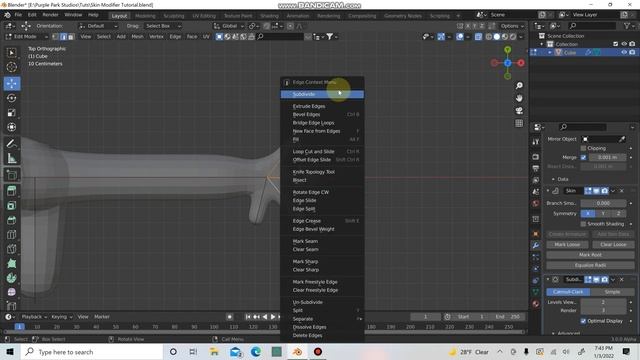
Task: Open Microsoft Edge from the taskbar
Action: [256, 352]
